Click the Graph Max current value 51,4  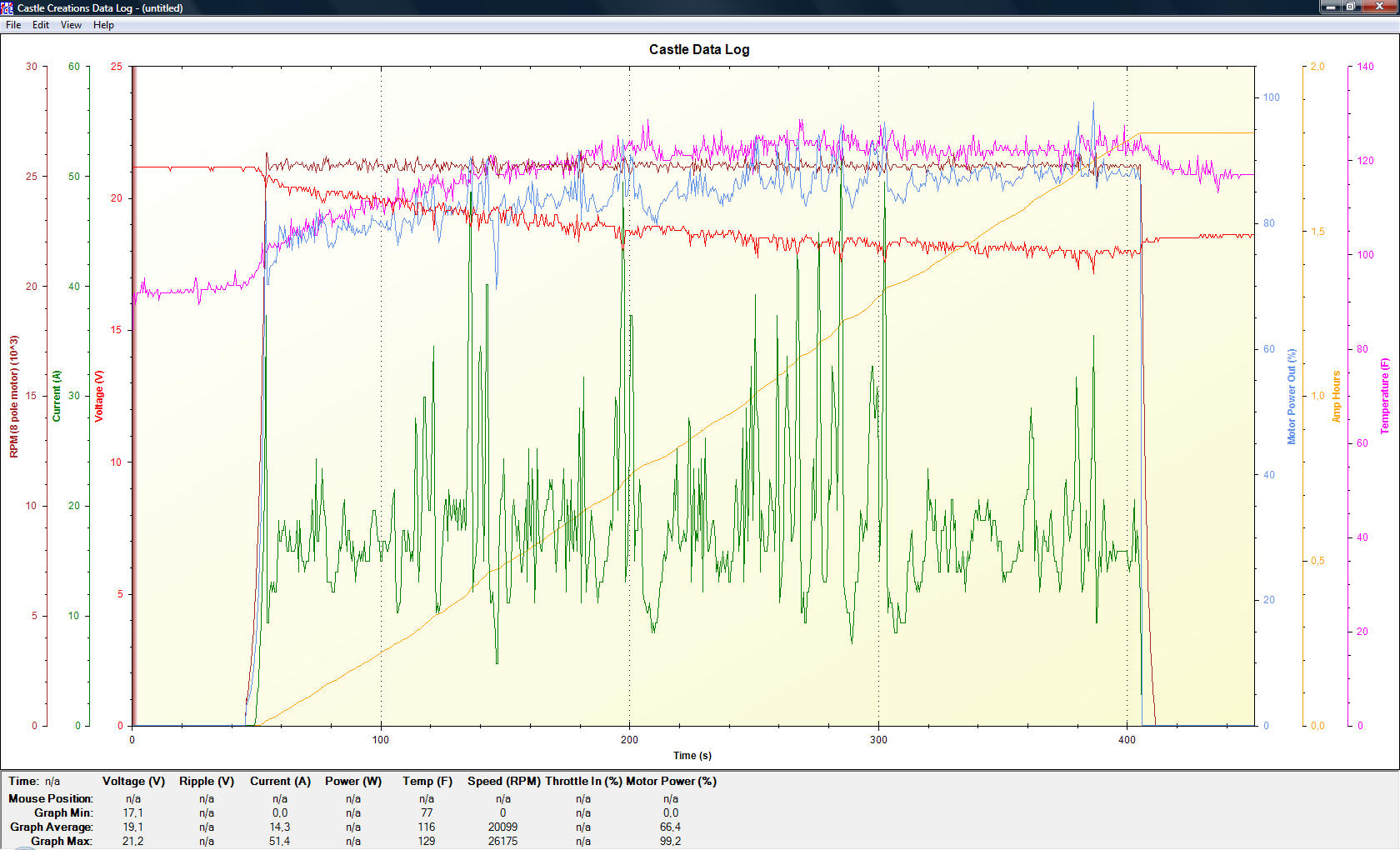280,841
